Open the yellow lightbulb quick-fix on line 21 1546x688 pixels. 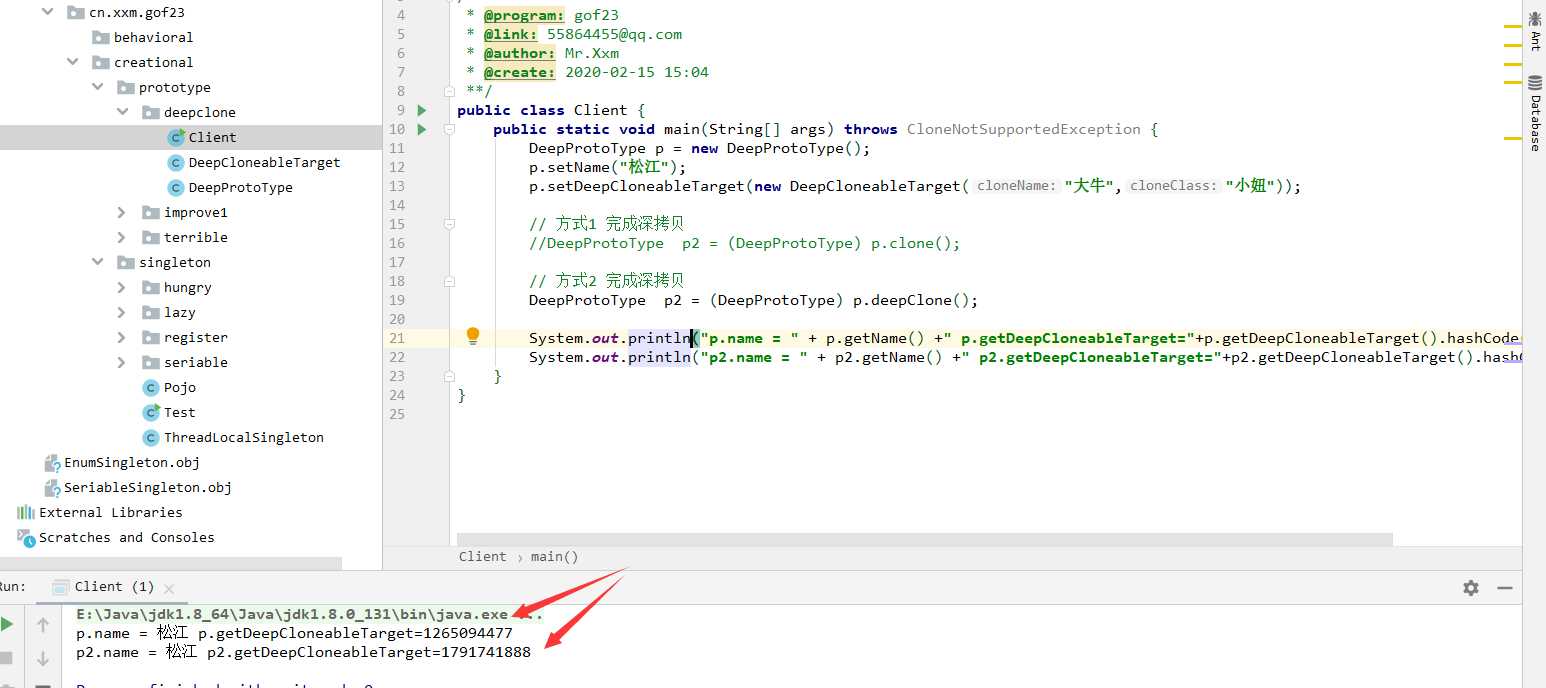pos(473,336)
